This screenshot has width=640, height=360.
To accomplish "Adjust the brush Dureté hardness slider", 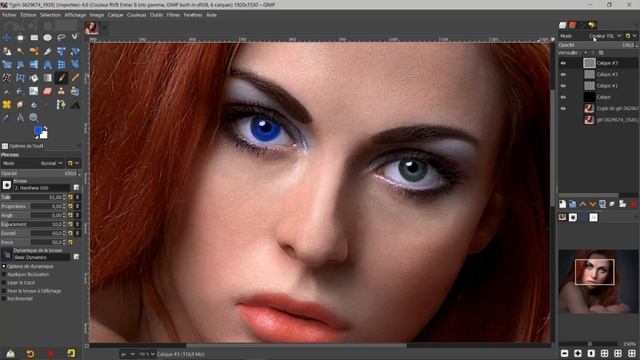I will 33,233.
